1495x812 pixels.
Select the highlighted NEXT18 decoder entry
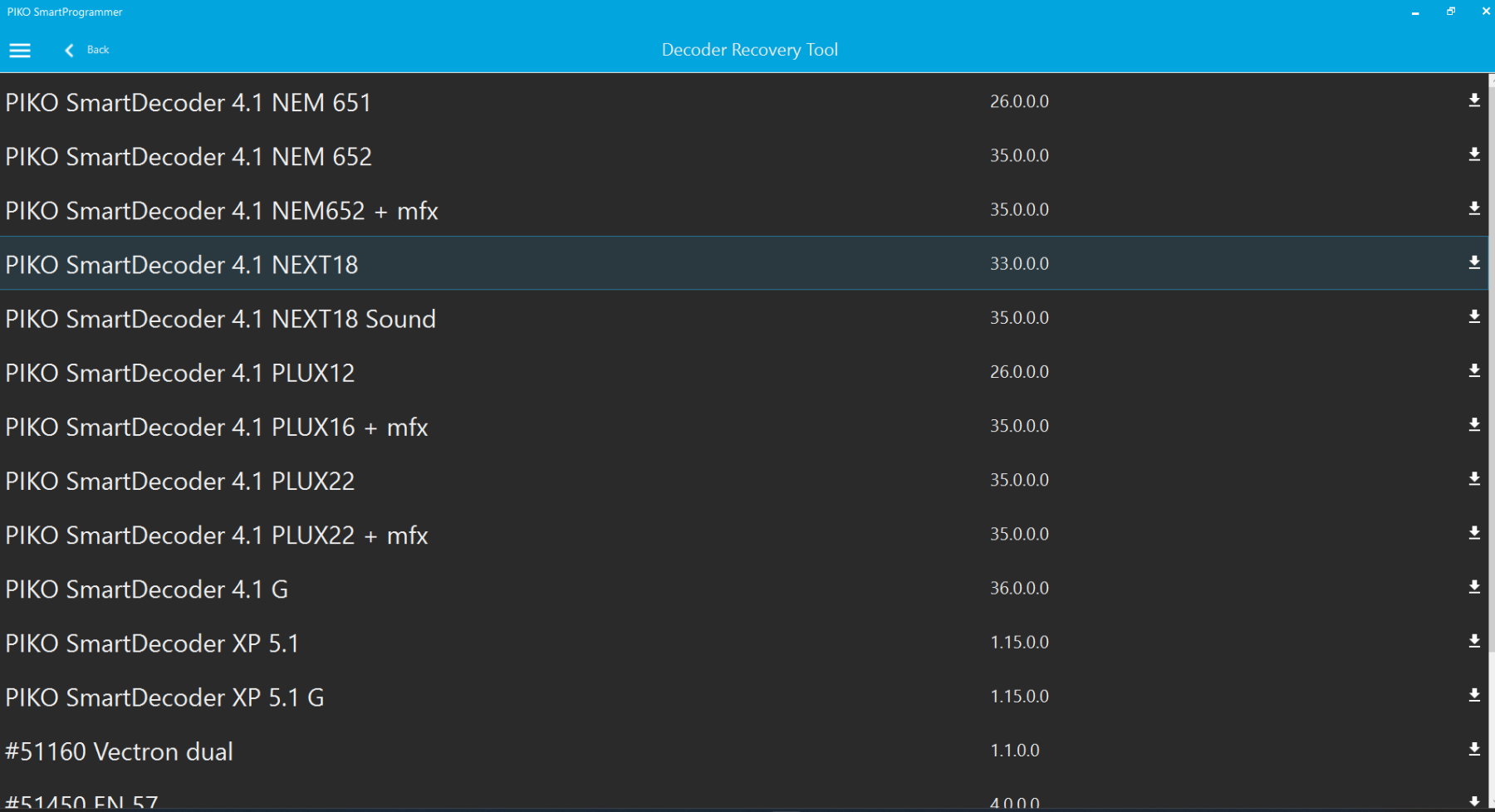click(x=743, y=263)
